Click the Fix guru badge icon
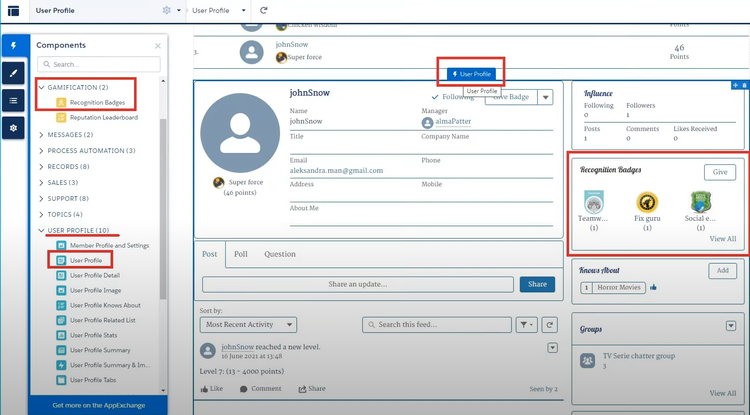 [x=647, y=202]
